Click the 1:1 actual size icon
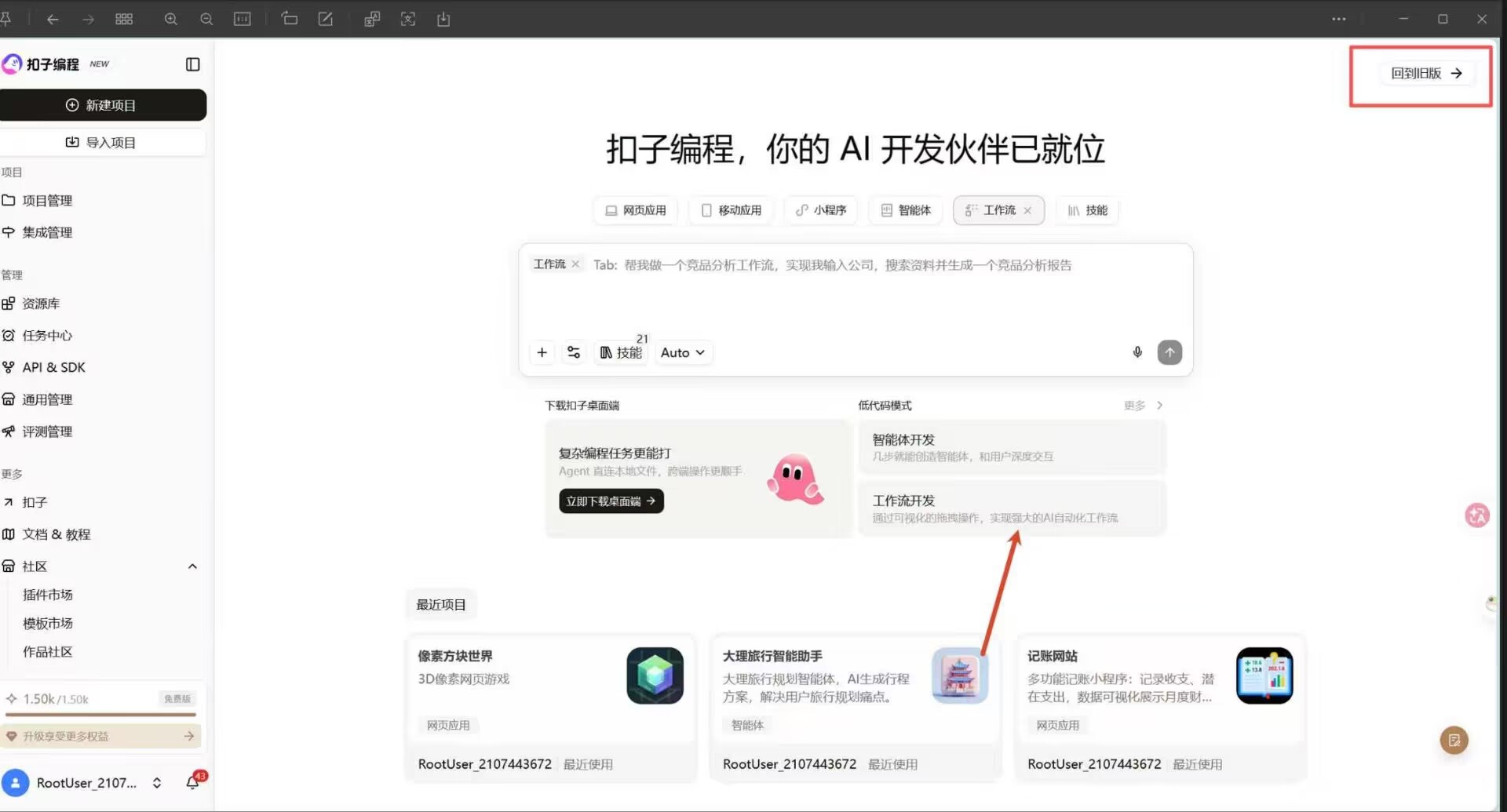This screenshot has height=812, width=1507. pyautogui.click(x=243, y=19)
